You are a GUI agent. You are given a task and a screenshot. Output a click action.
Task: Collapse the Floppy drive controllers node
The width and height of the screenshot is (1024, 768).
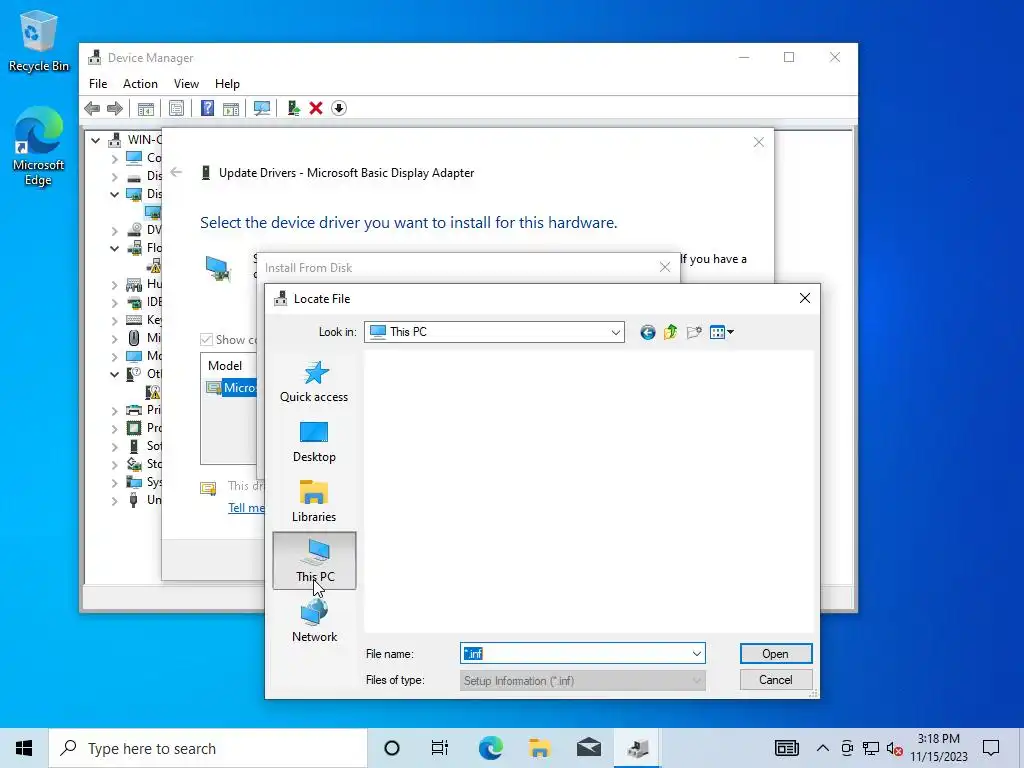(x=114, y=248)
